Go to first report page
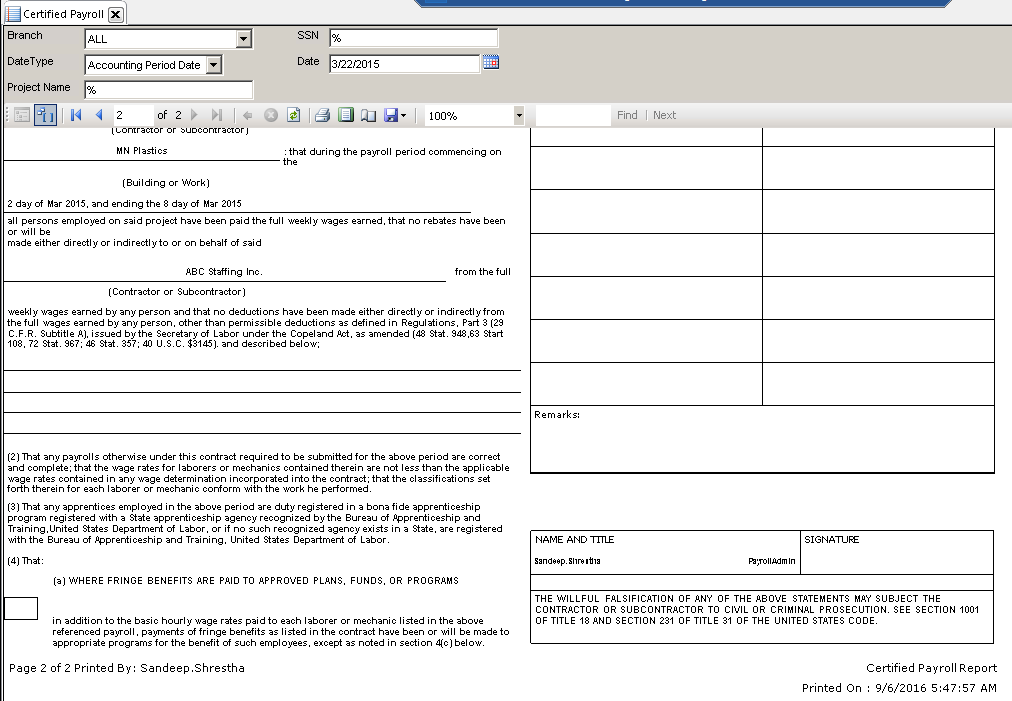The width and height of the screenshot is (1012, 701). (77, 115)
